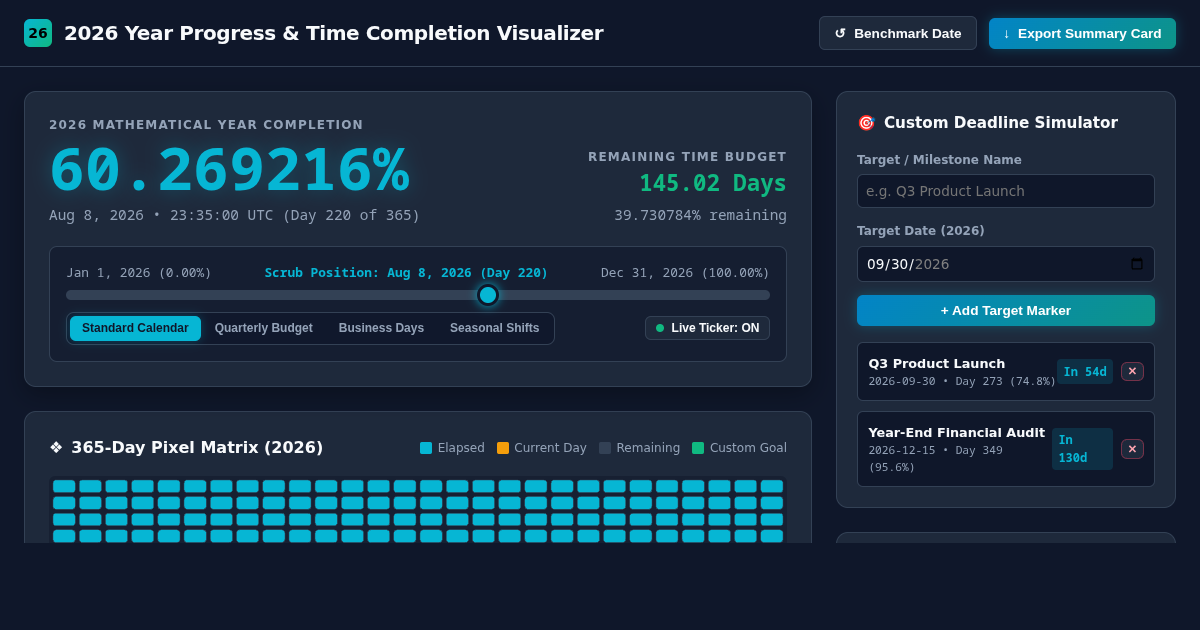Click the target icon beside Custom Deadline Simulator
Viewport: 1200px width, 630px height.
pyautogui.click(x=866, y=123)
